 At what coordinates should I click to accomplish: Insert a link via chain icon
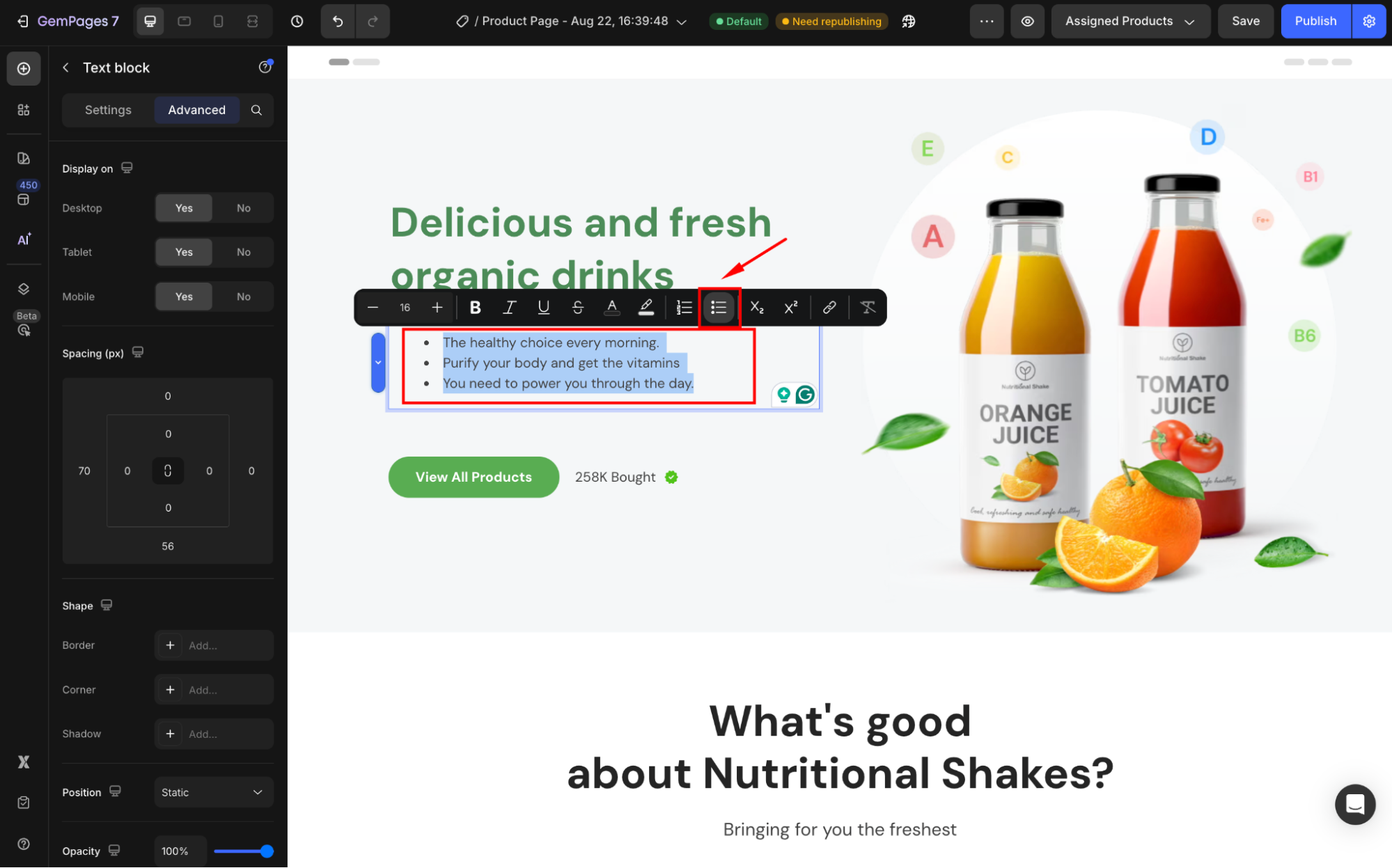pyautogui.click(x=829, y=308)
